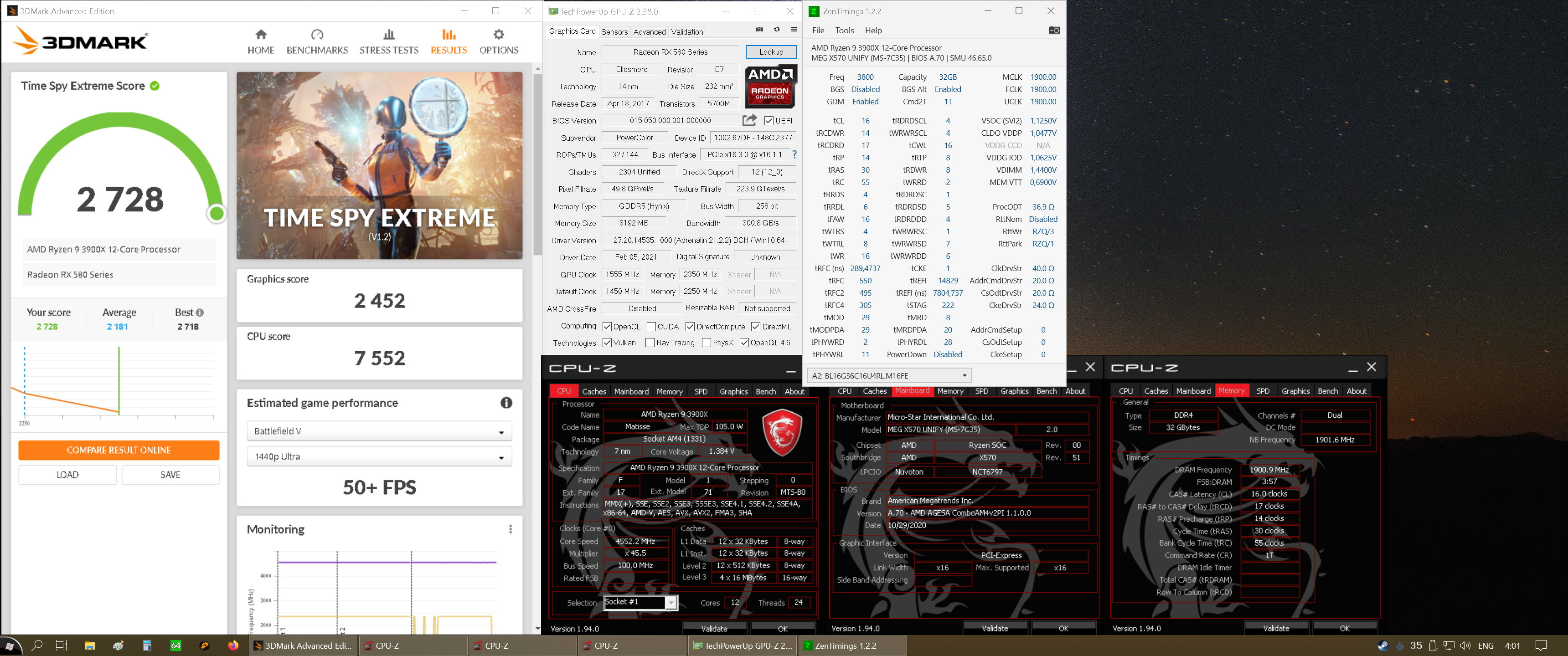This screenshot has width=1568, height=656.
Task: Open ZenTimings memory module selector dropdown
Action: pos(888,375)
